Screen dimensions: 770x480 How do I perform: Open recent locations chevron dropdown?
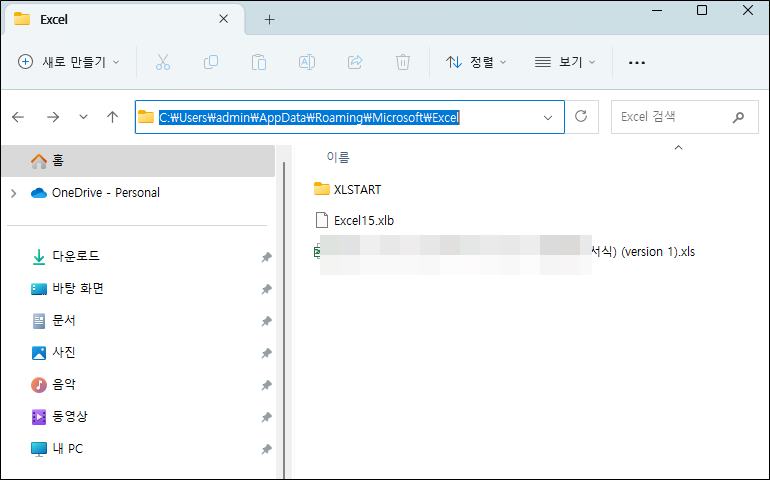pos(83,117)
